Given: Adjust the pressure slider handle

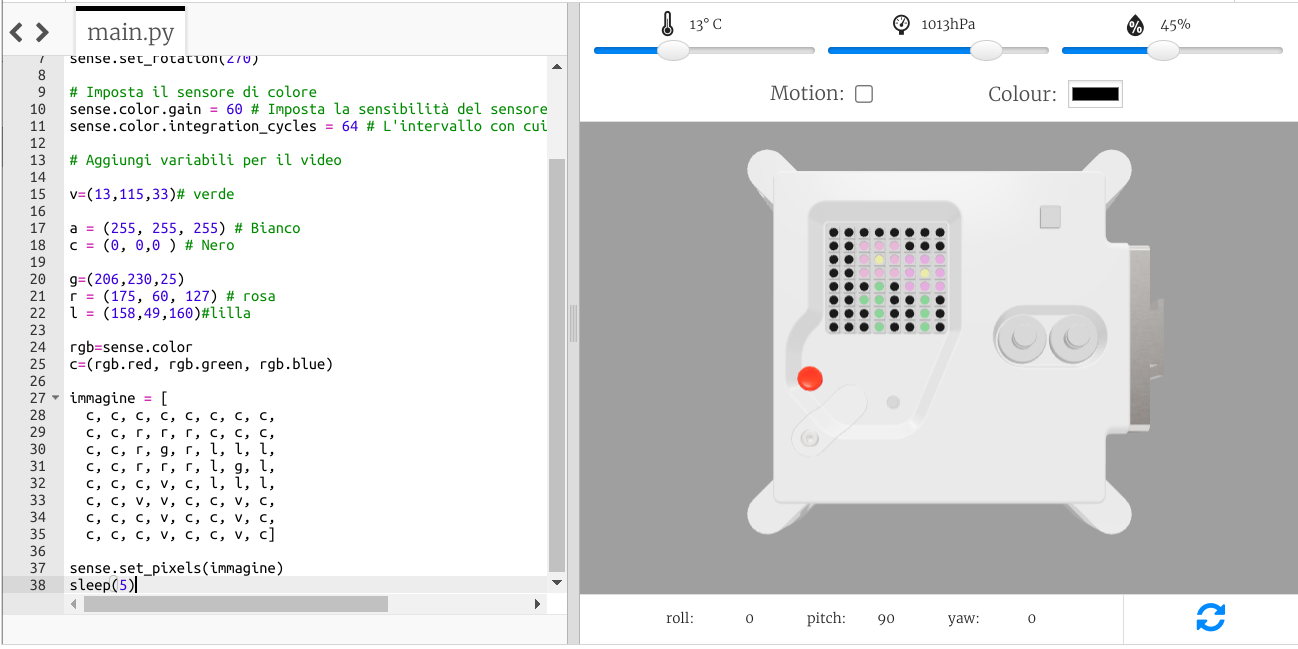Looking at the screenshot, I should point(986,50).
